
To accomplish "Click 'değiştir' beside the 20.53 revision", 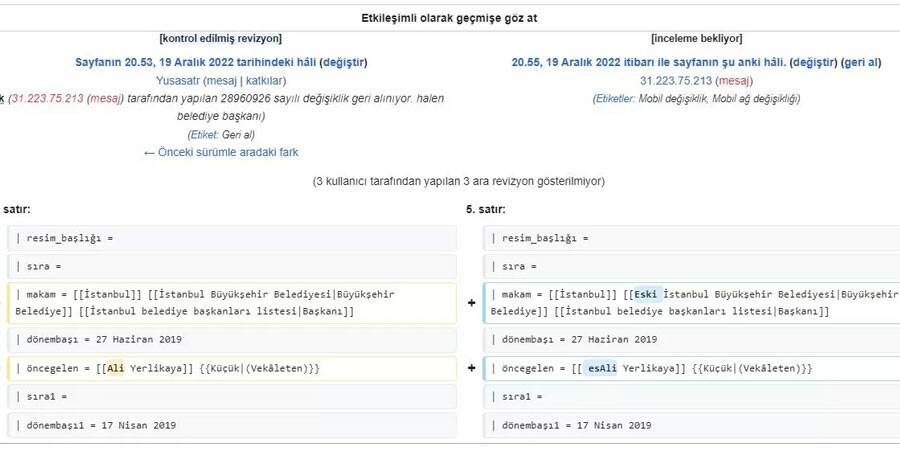I will [343, 62].
